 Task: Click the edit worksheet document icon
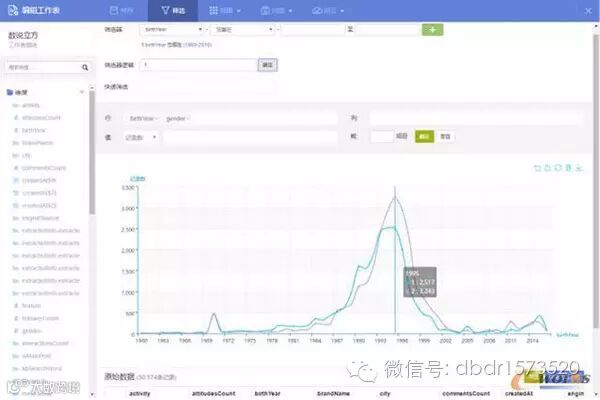tap(12, 10)
